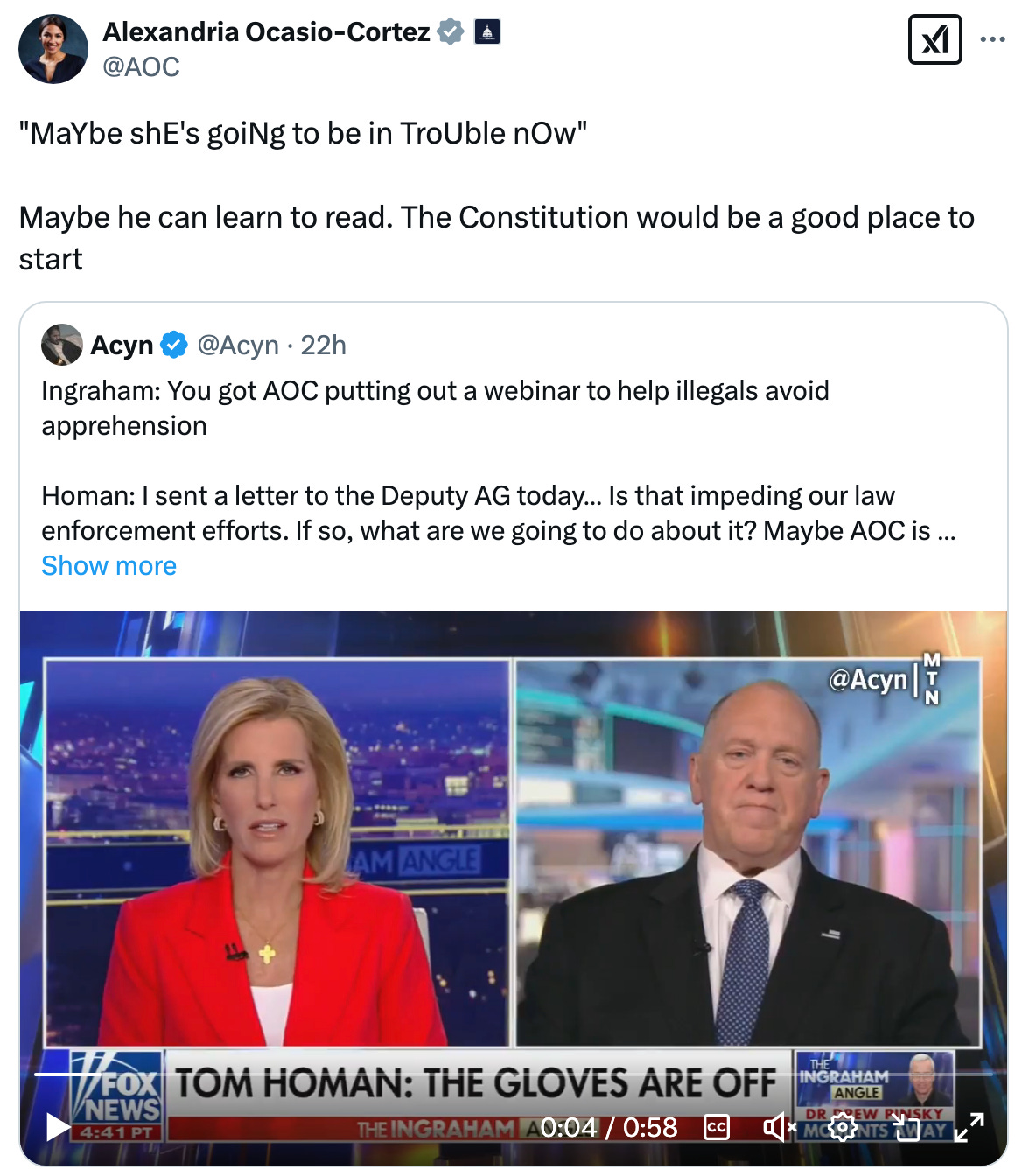Click the government affiliation badge next to name
Viewport: 1022px width, 1176px height.
487,32
